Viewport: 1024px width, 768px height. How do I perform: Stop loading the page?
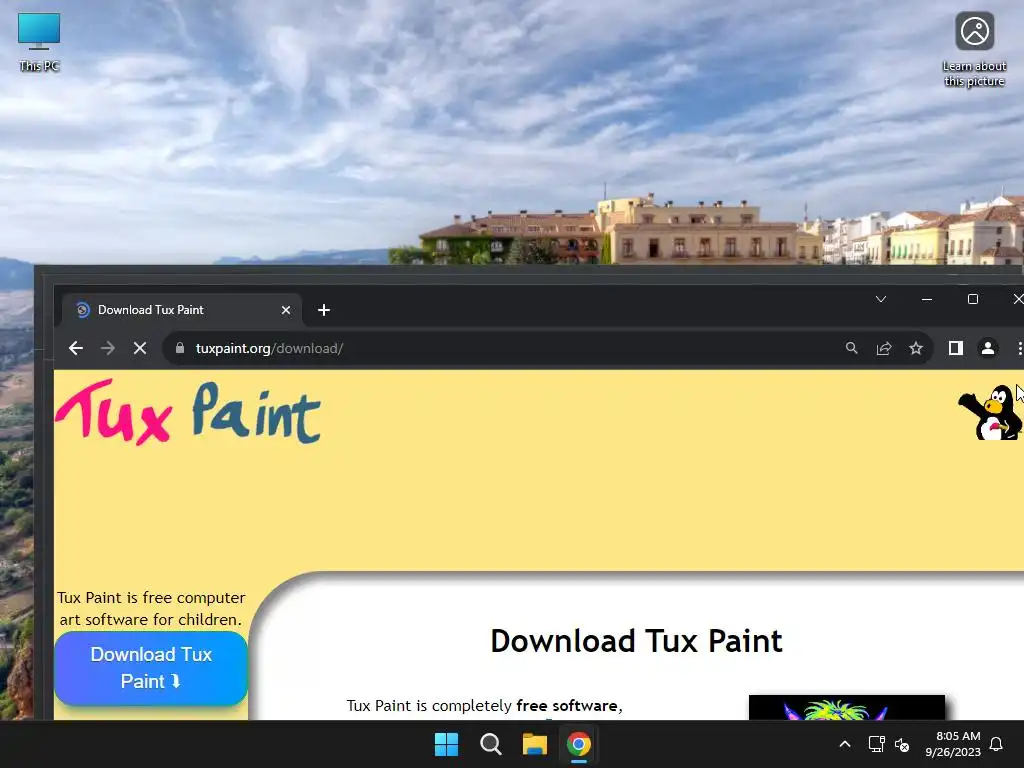(140, 348)
